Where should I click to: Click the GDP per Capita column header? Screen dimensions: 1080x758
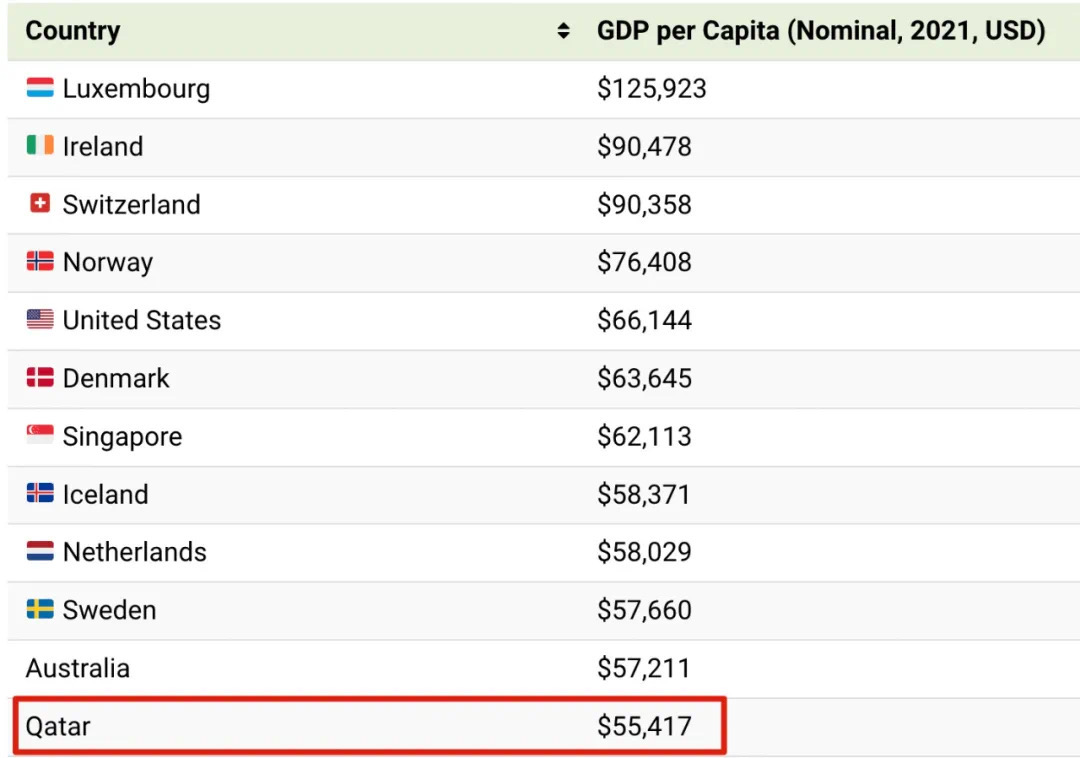click(820, 31)
